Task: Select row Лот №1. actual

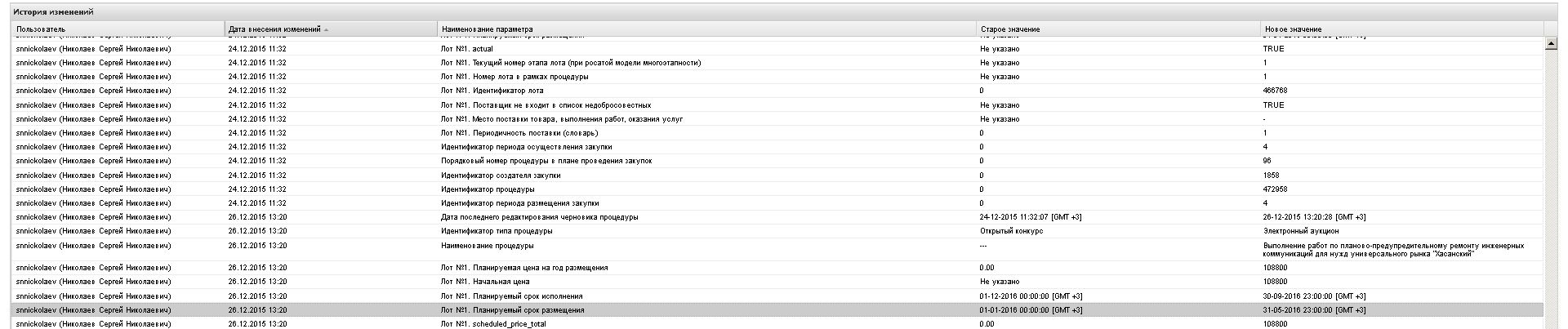Action: 777,49
